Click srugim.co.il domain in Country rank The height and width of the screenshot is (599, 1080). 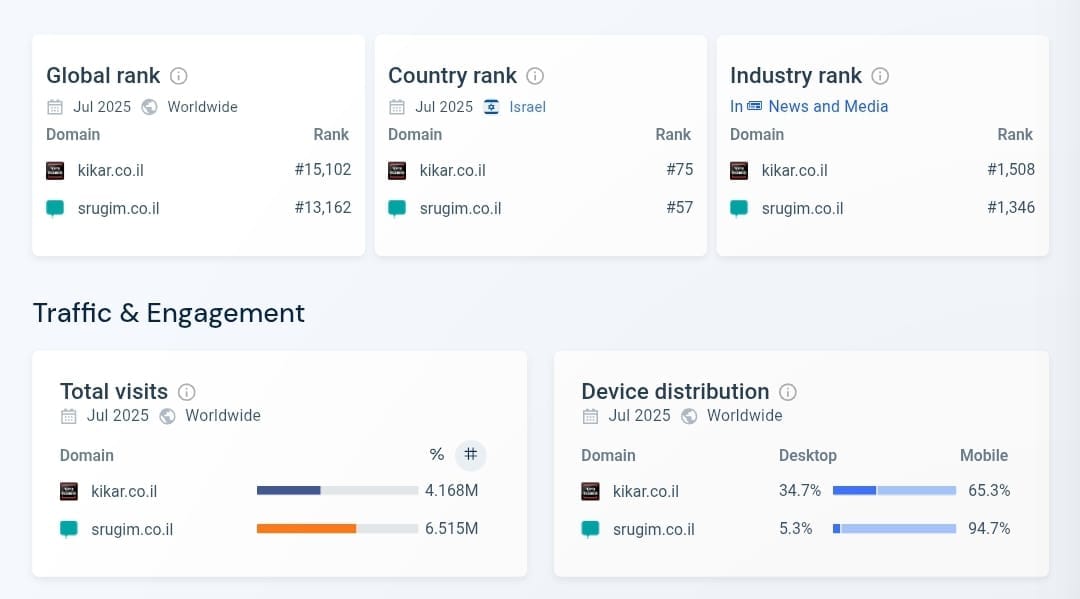460,209
